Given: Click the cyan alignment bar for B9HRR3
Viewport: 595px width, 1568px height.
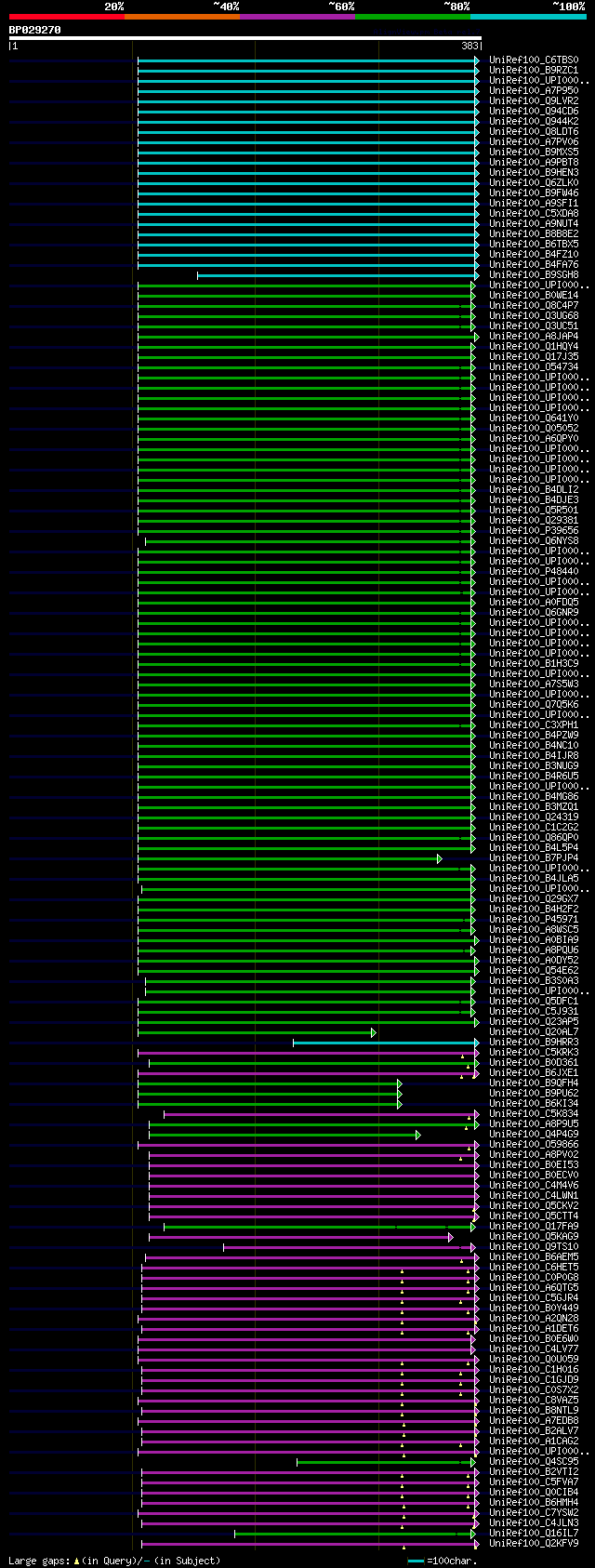Looking at the screenshot, I should [x=386, y=1043].
